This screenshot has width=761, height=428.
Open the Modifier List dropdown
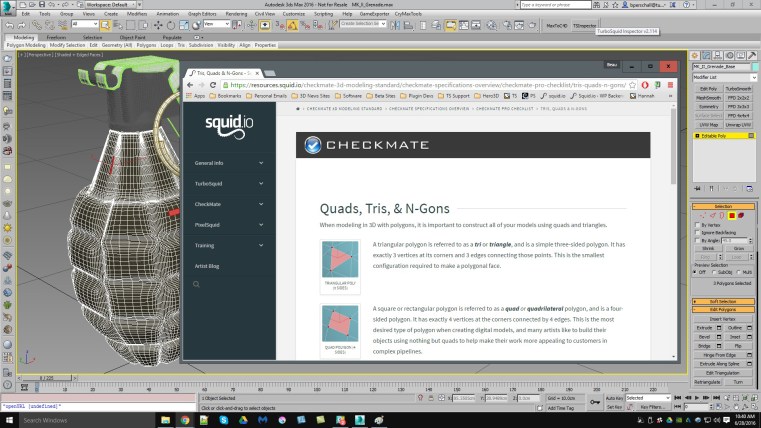[x=724, y=77]
